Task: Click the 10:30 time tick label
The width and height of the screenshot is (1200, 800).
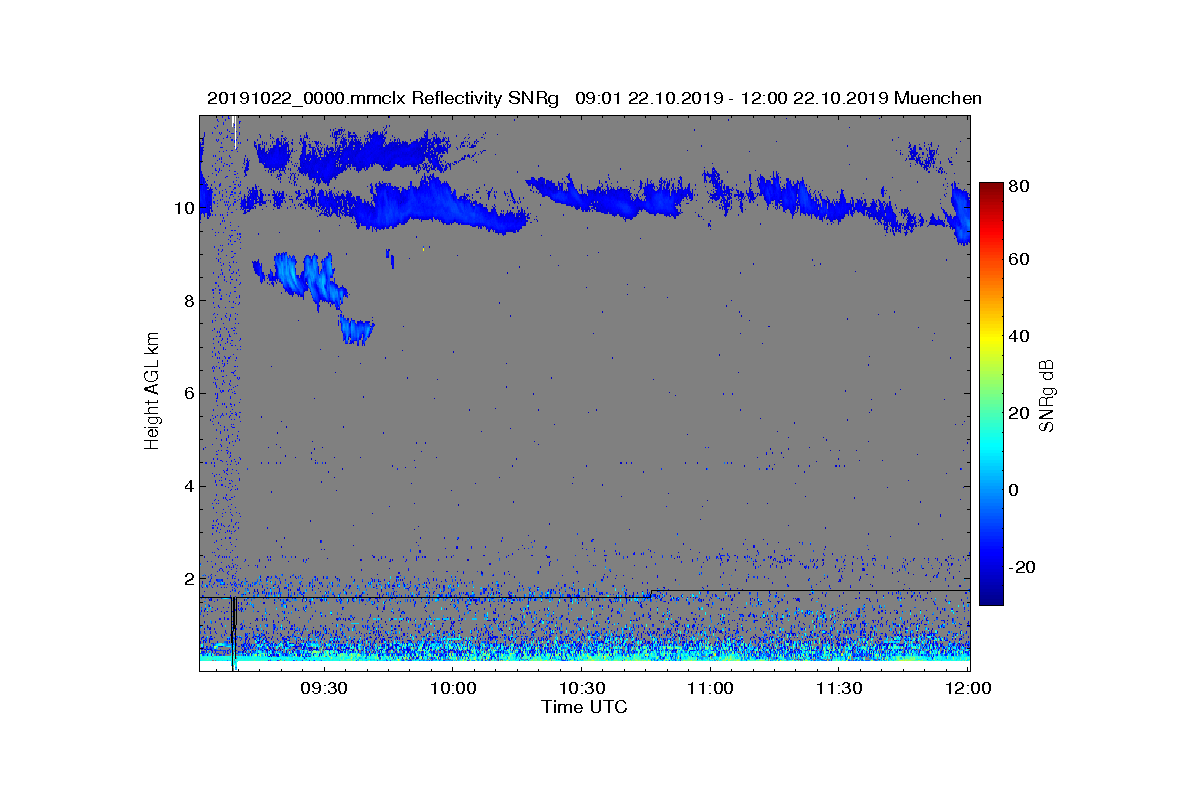Action: pos(582,688)
